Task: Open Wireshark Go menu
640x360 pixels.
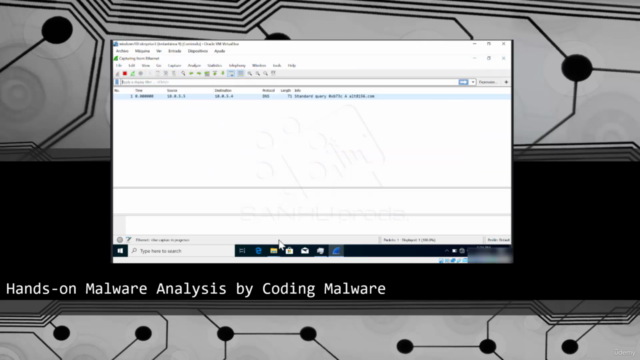Action: click(159, 65)
